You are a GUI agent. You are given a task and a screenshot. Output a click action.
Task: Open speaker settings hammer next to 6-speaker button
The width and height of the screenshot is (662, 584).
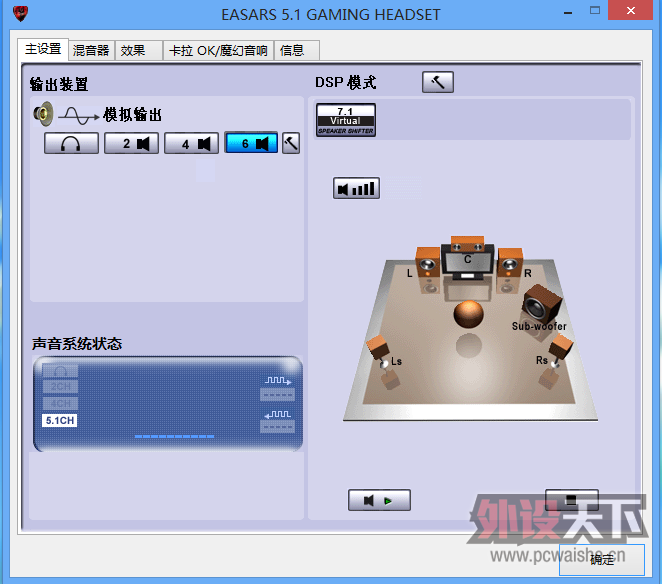point(291,144)
